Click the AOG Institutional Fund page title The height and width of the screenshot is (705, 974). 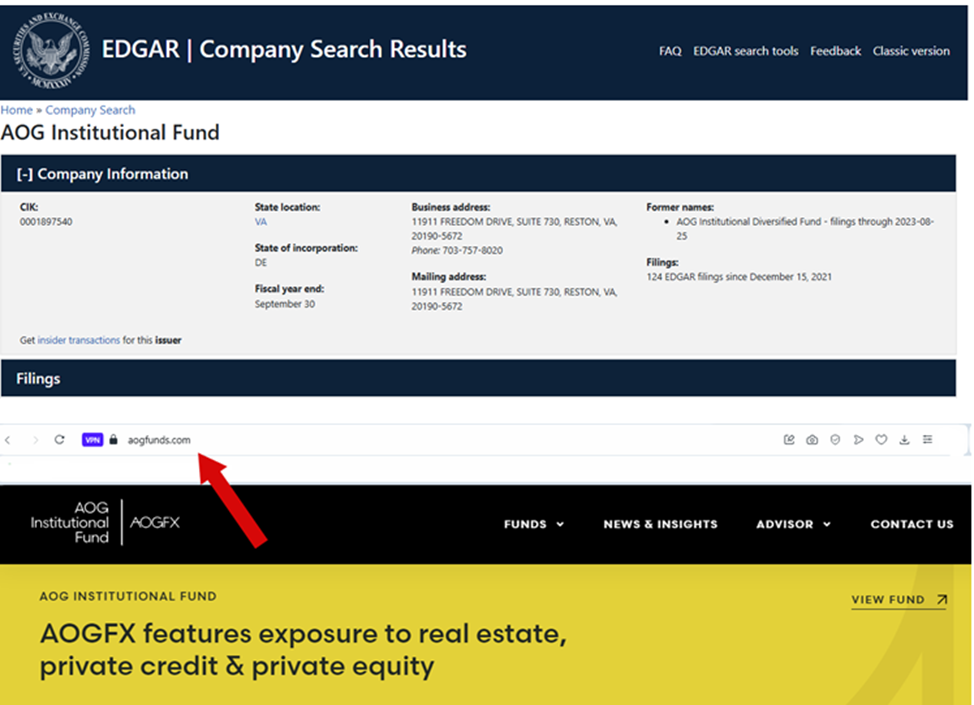click(110, 133)
